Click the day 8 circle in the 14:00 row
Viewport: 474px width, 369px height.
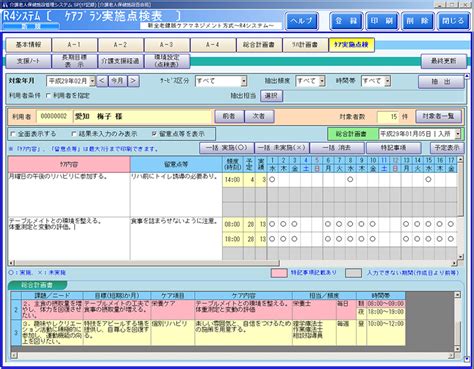click(350, 180)
